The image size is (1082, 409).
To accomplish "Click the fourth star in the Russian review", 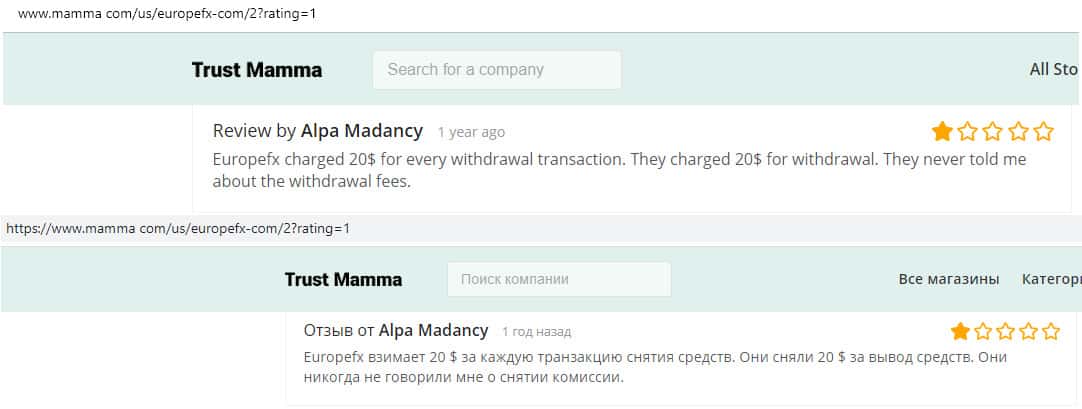I will pyautogui.click(x=1028, y=331).
